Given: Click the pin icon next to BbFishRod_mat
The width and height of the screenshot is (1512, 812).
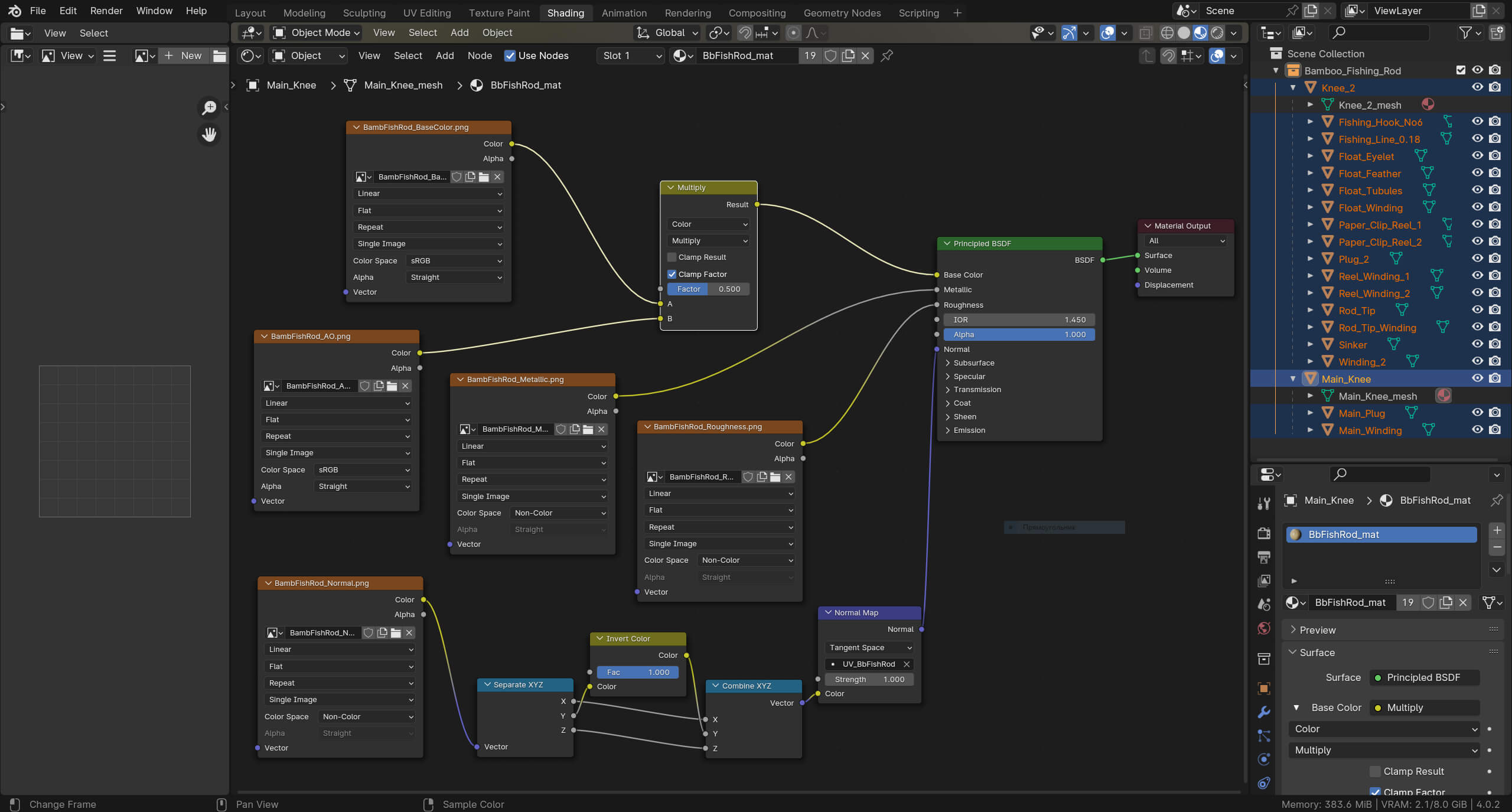Looking at the screenshot, I should [x=887, y=56].
